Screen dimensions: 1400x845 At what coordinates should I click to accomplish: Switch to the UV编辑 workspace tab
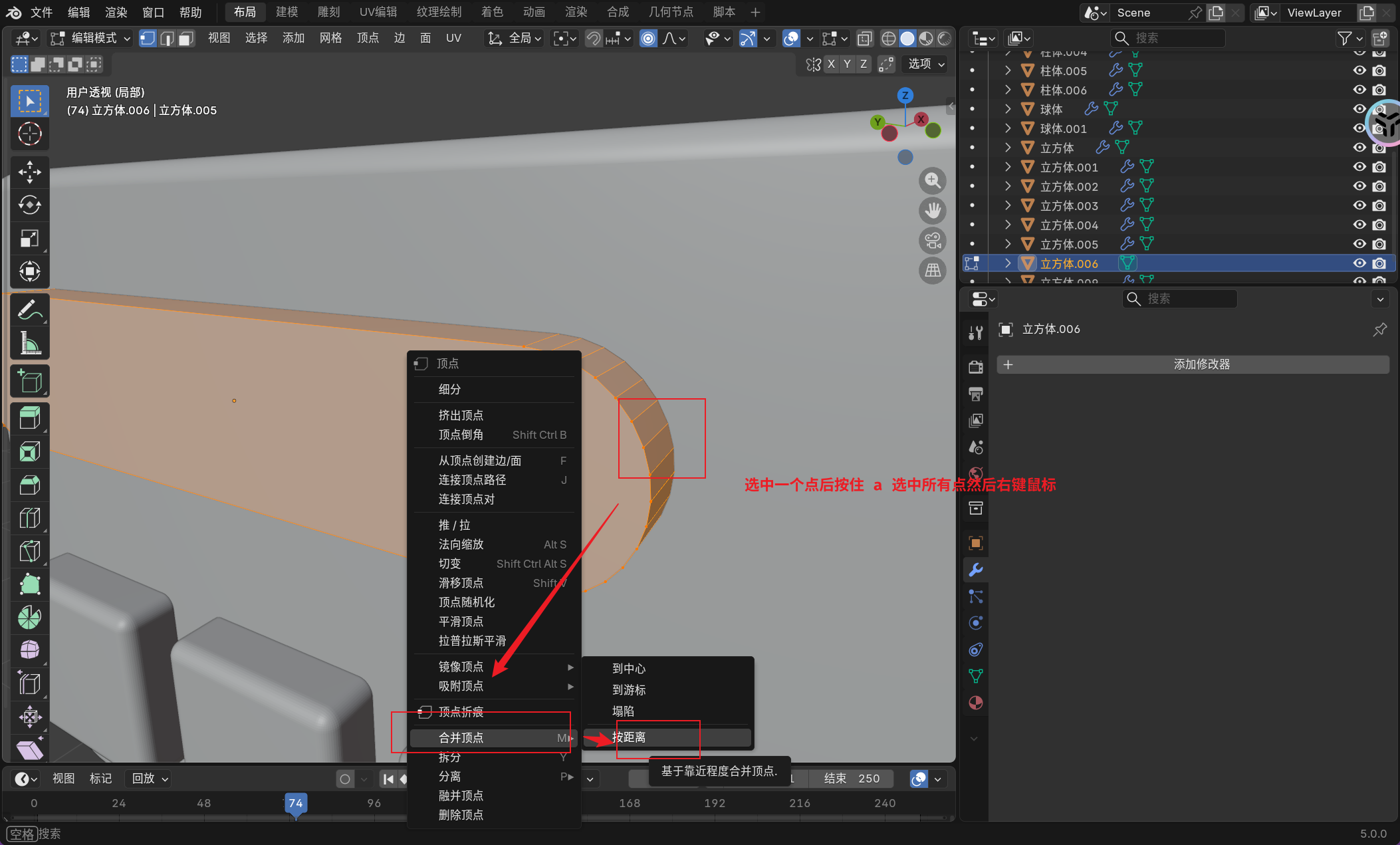point(378,12)
